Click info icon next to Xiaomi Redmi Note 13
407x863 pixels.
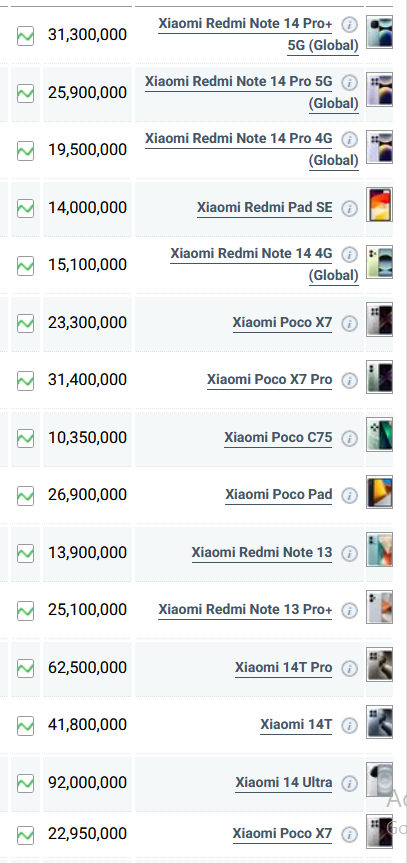[349, 553]
